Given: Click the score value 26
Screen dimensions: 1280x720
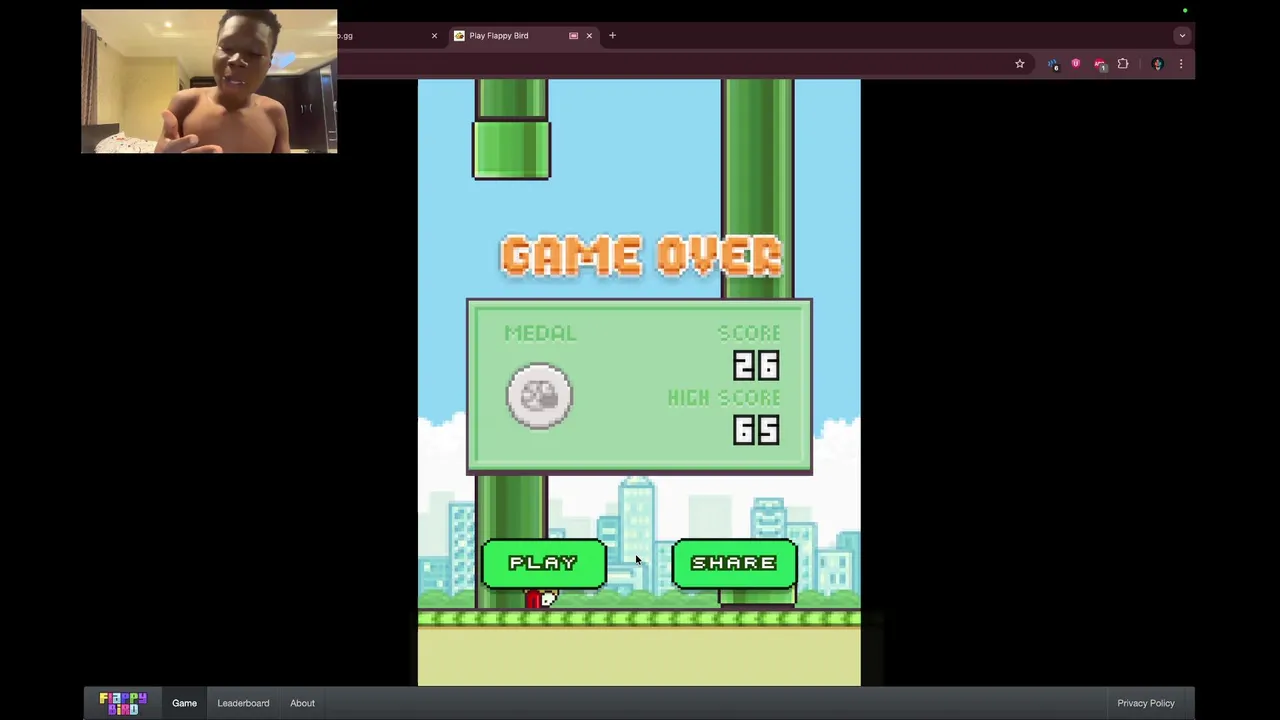Looking at the screenshot, I should [x=756, y=366].
